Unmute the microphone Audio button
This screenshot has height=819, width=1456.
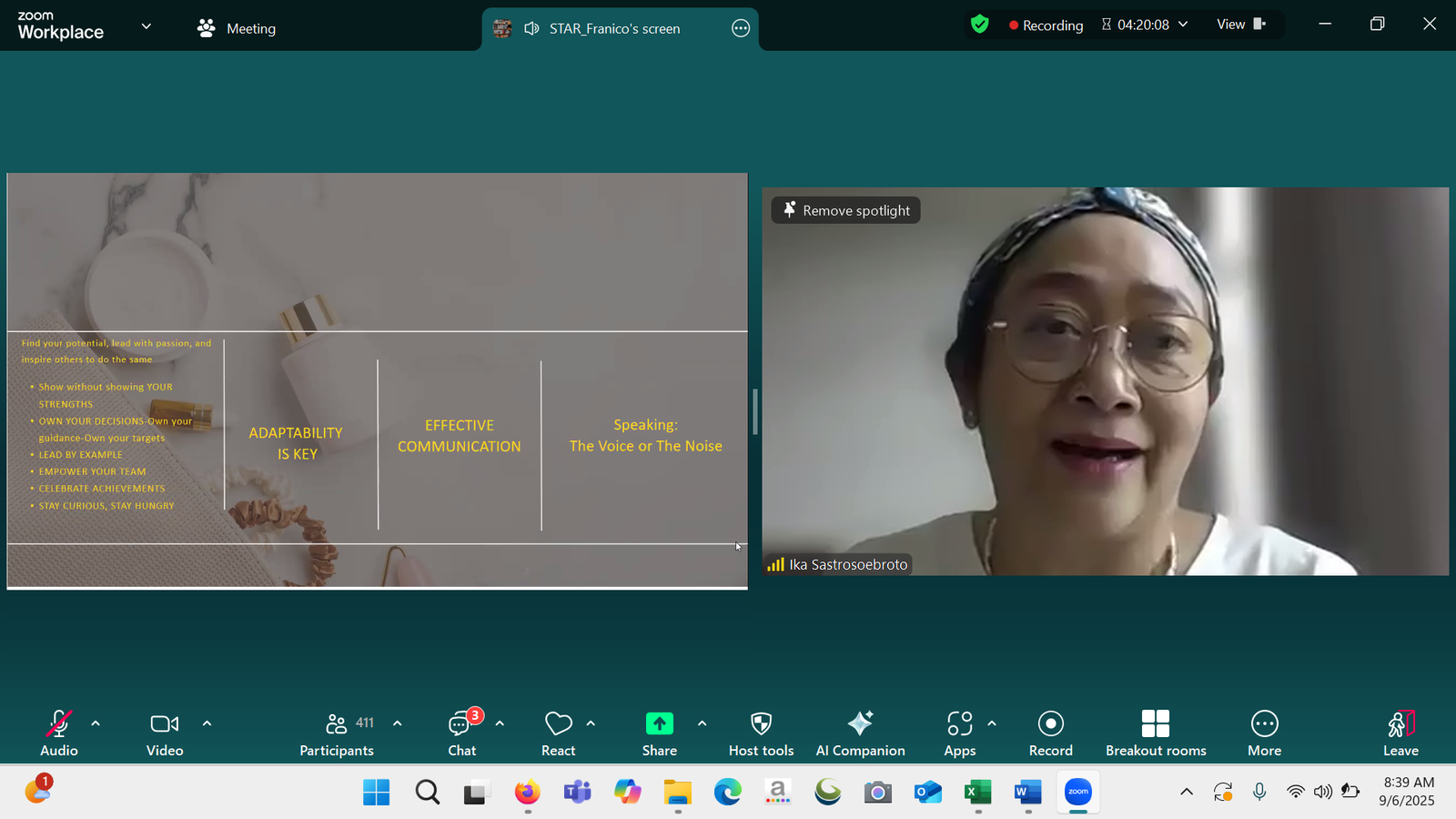(x=59, y=733)
